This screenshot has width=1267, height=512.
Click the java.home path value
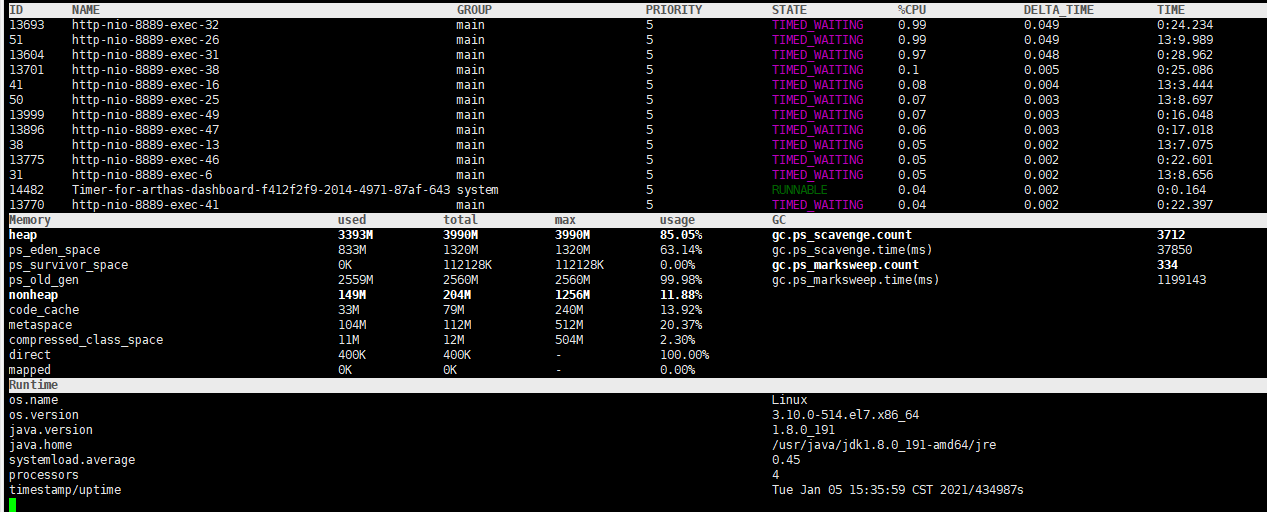[884, 445]
